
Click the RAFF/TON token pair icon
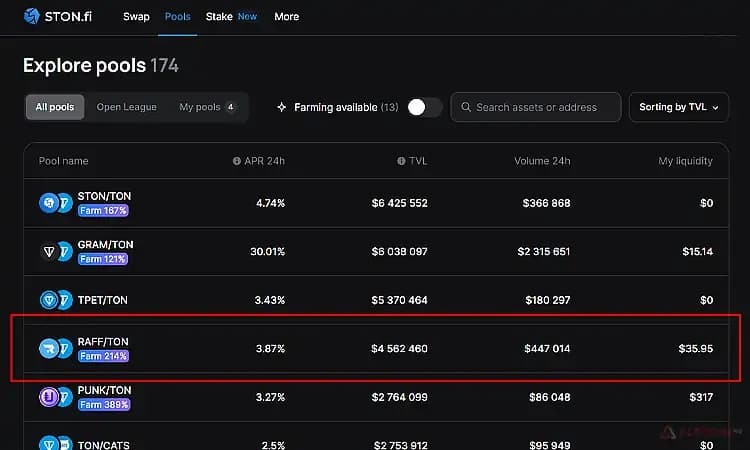(56, 349)
